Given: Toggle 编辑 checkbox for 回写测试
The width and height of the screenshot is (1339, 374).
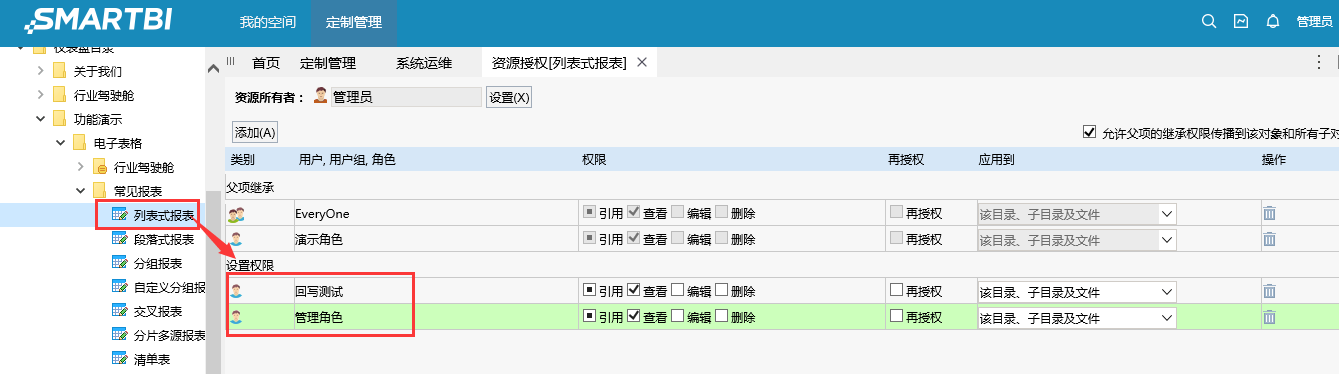Looking at the screenshot, I should [677, 291].
